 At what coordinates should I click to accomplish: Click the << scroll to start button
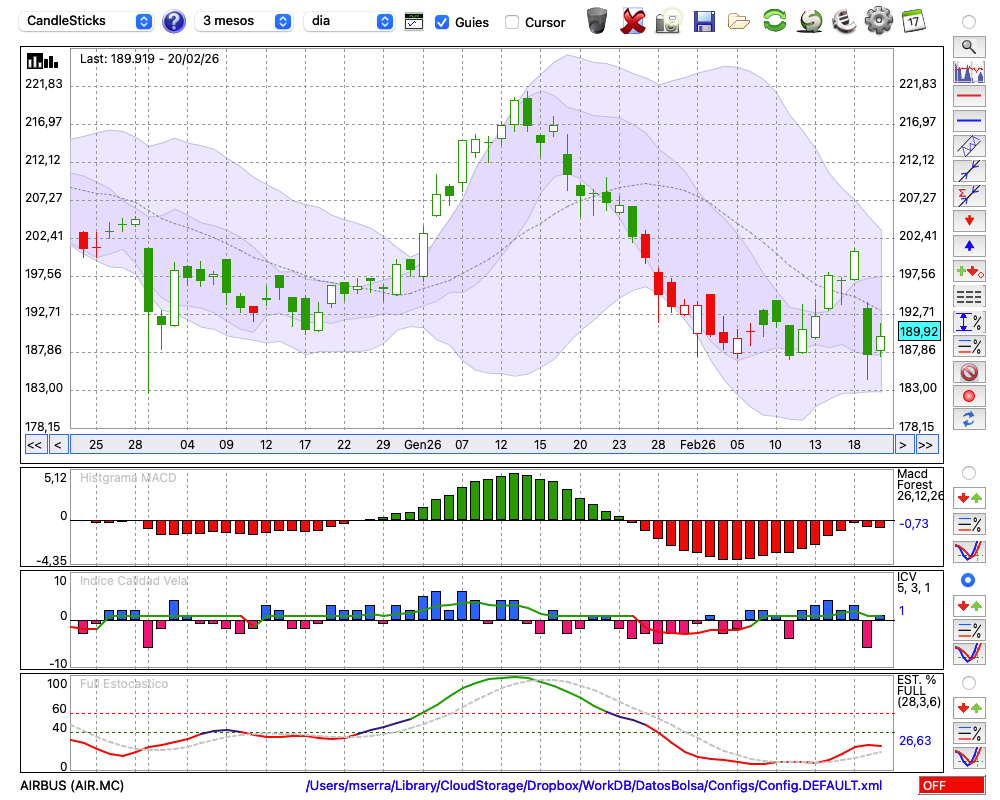pyautogui.click(x=34, y=445)
